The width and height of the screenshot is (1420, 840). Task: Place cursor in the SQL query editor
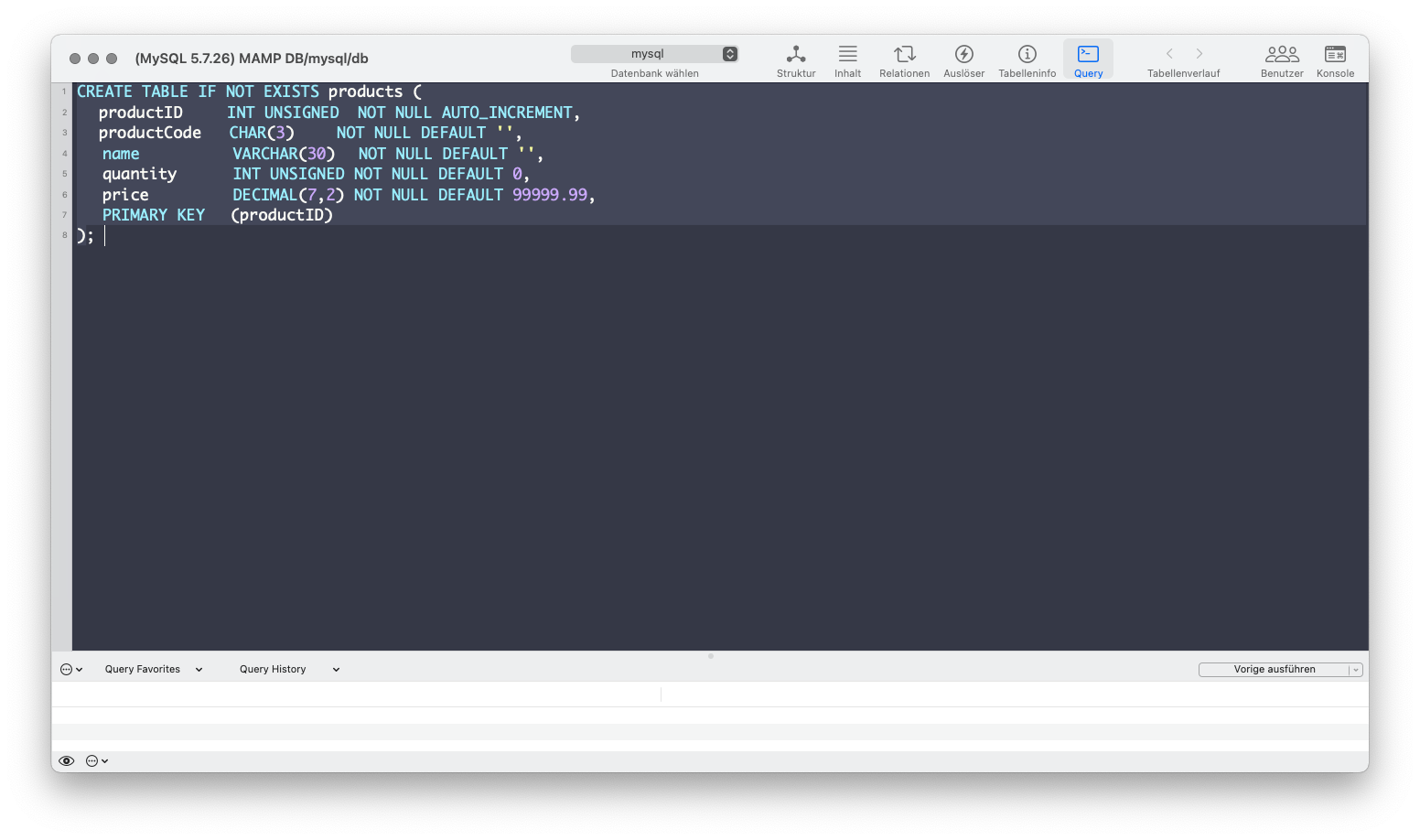pos(549,366)
